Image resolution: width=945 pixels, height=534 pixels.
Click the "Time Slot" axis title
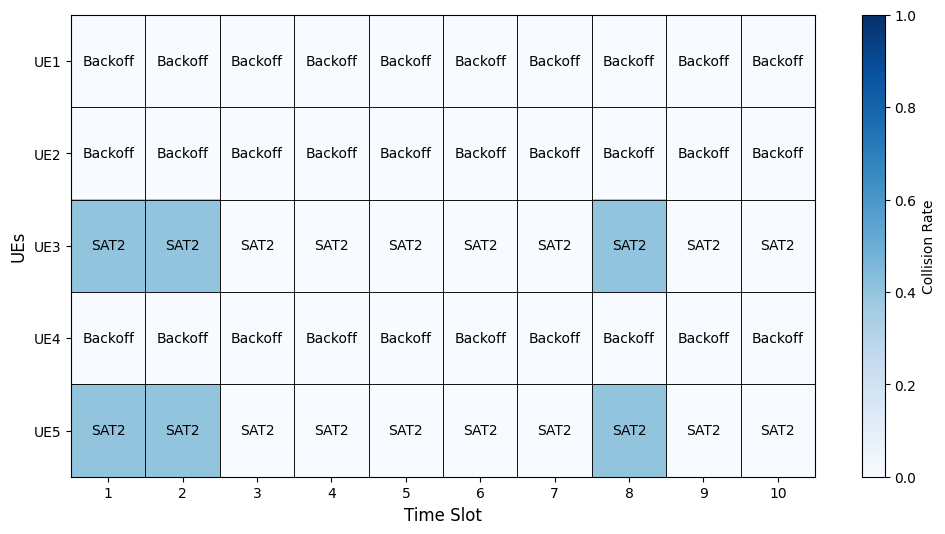tap(442, 515)
